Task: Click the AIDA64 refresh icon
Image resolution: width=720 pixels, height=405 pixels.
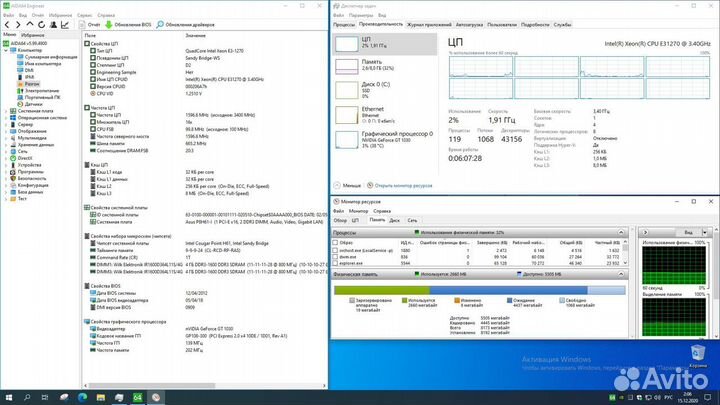Action: tap(41, 25)
